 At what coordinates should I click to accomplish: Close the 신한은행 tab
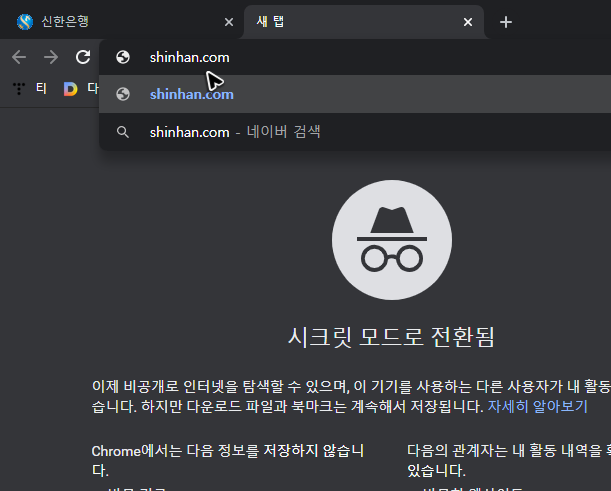click(229, 22)
